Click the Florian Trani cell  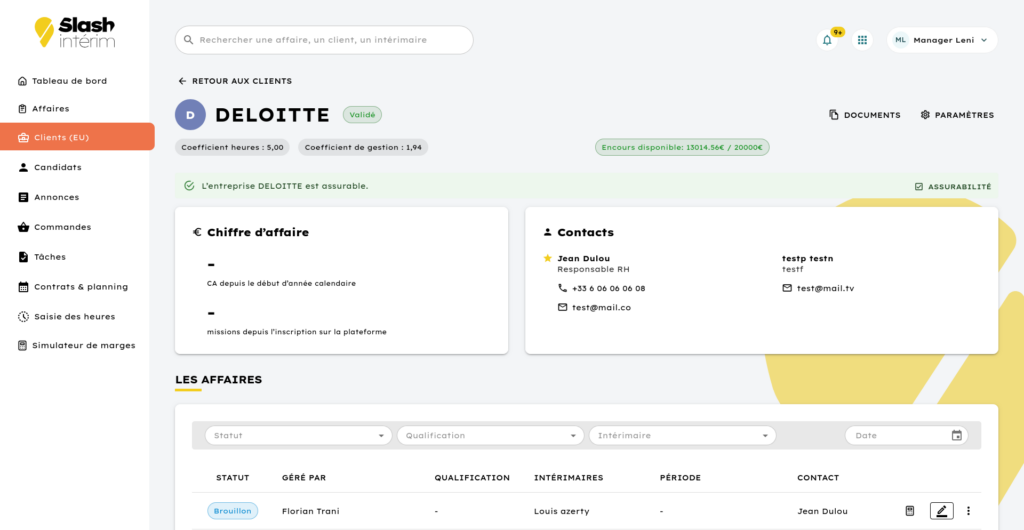point(310,511)
